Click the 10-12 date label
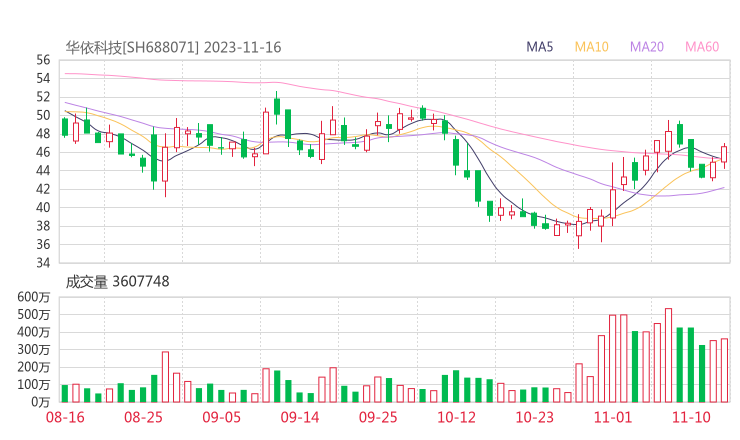The image size is (740, 440). point(456,417)
